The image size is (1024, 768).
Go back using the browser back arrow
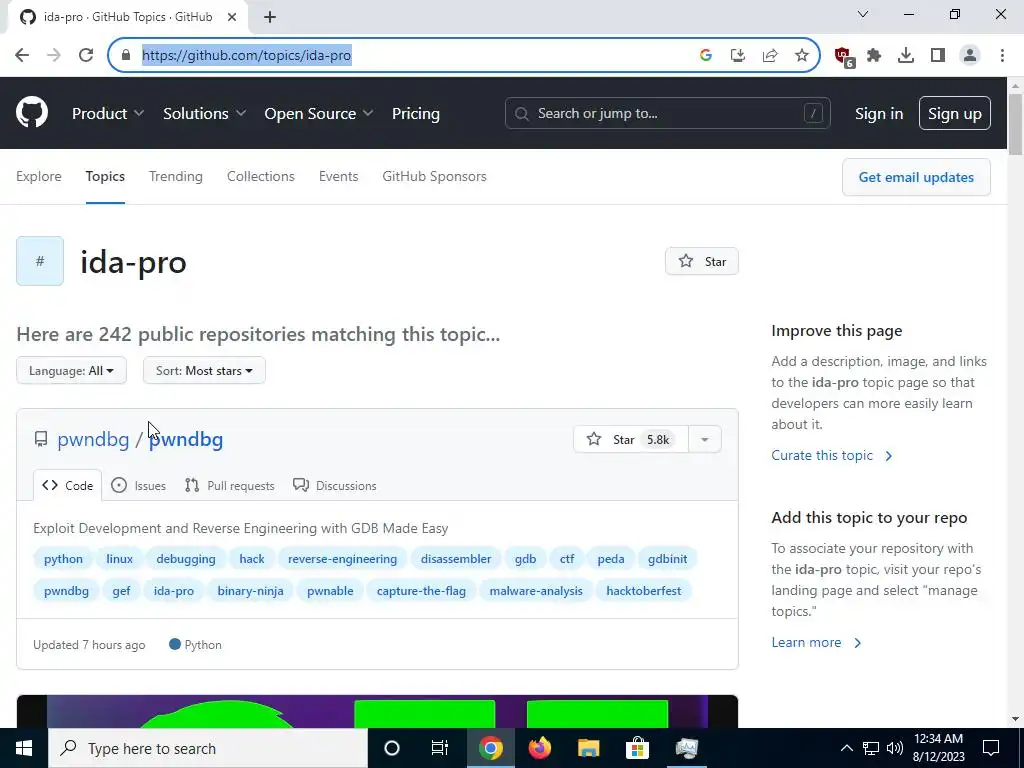(x=22, y=56)
